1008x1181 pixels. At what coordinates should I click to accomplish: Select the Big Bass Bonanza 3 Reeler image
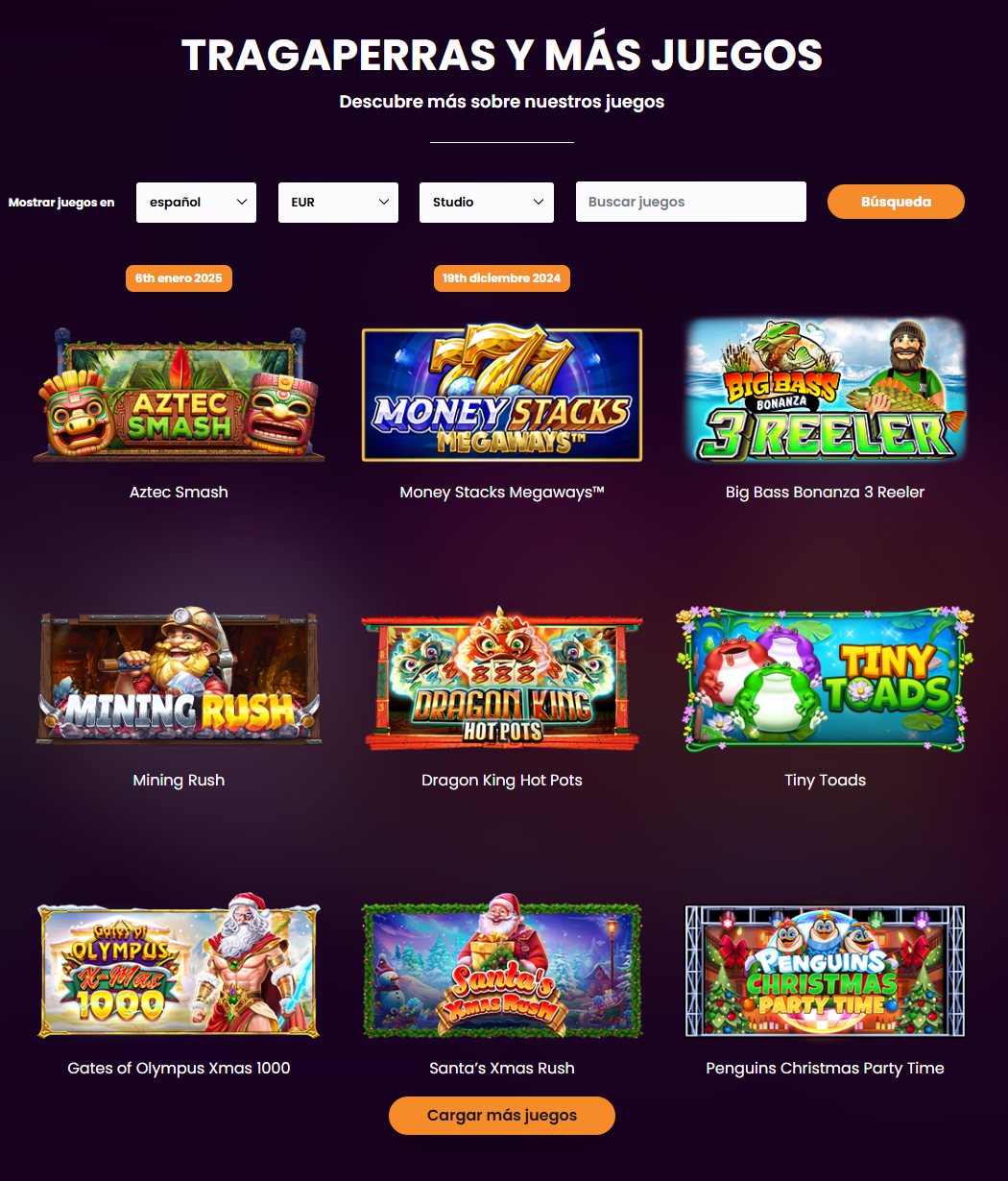click(x=826, y=388)
